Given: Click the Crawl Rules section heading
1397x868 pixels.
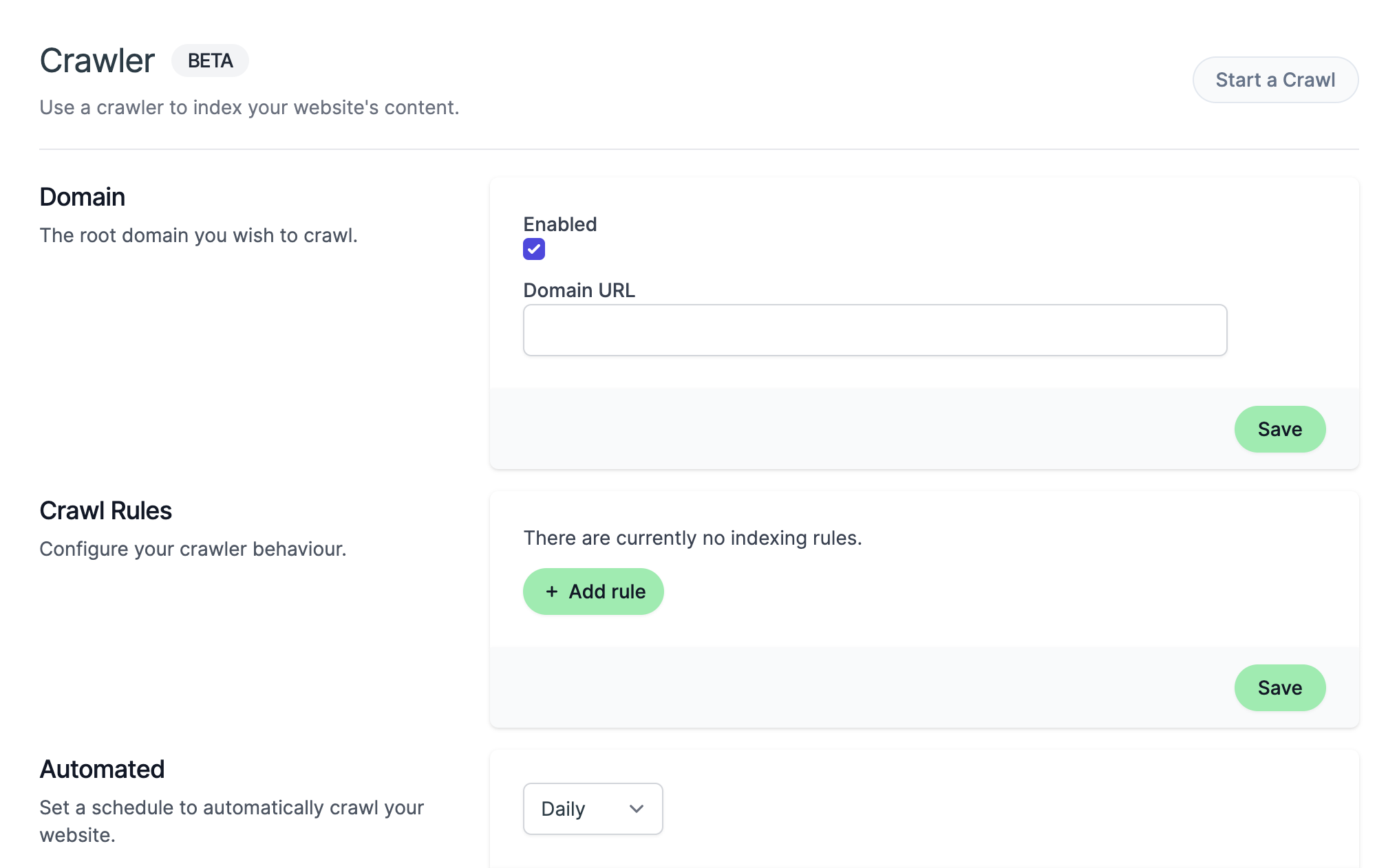Looking at the screenshot, I should click(105, 510).
